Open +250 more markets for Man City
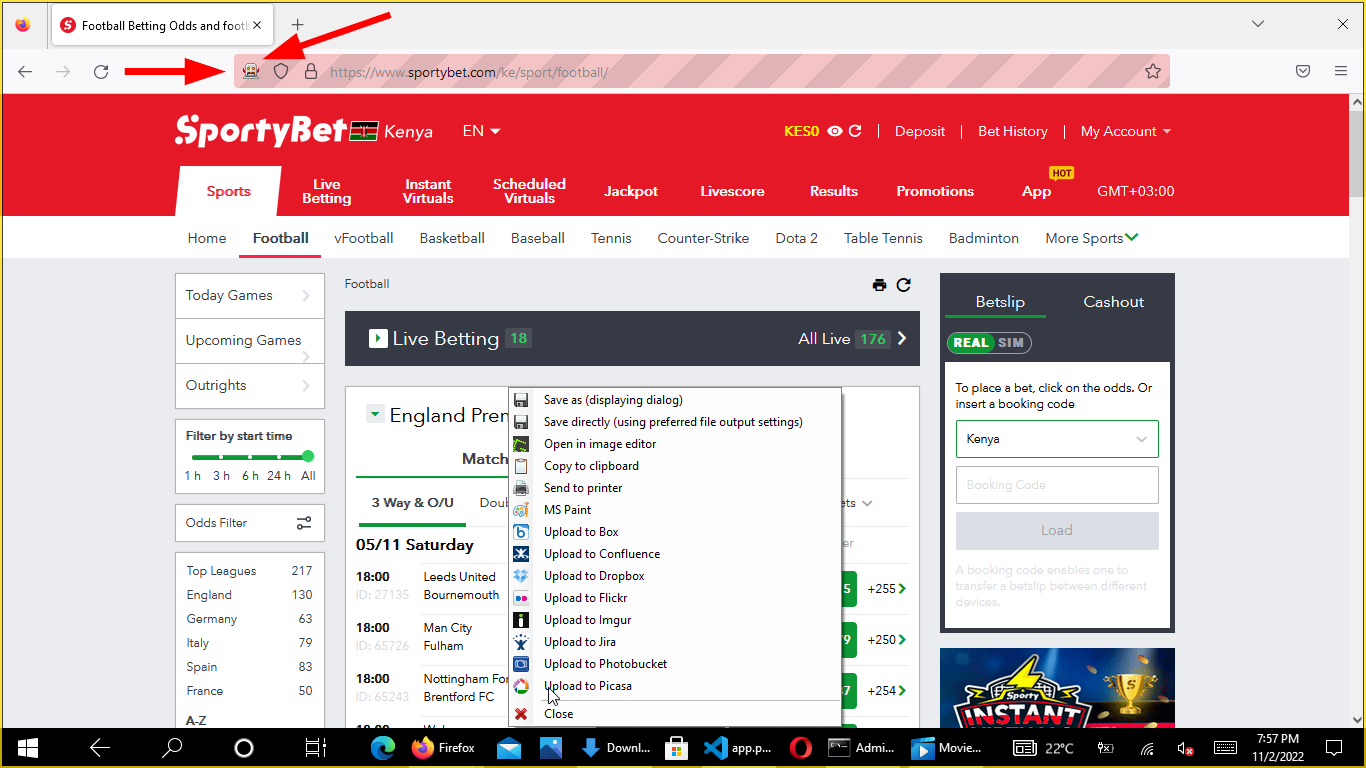 click(x=887, y=640)
